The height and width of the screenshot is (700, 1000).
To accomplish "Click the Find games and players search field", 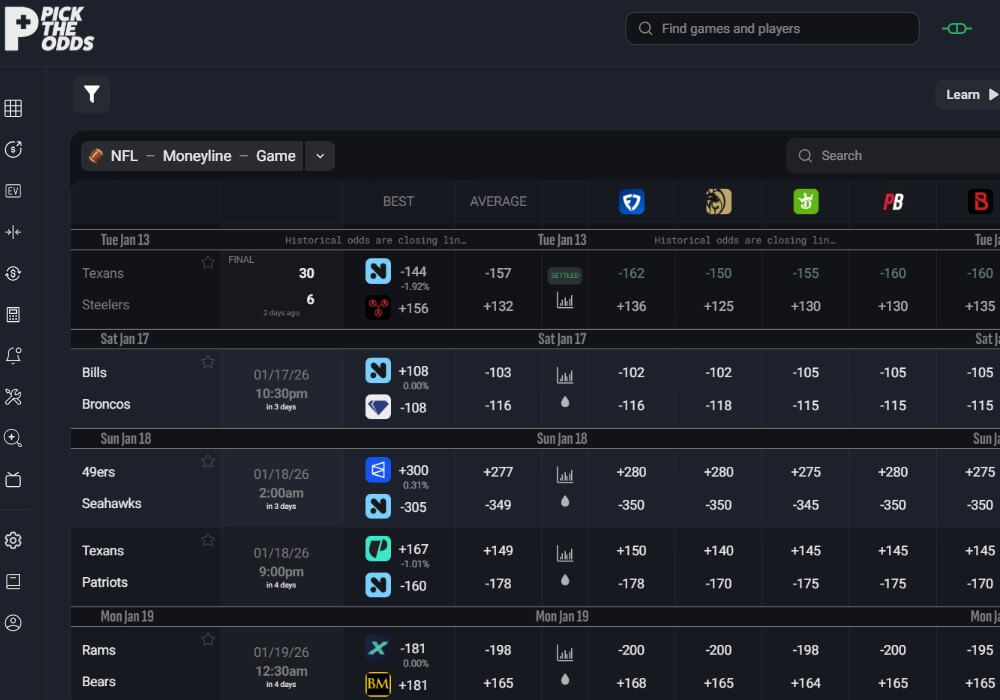I will tap(771, 28).
